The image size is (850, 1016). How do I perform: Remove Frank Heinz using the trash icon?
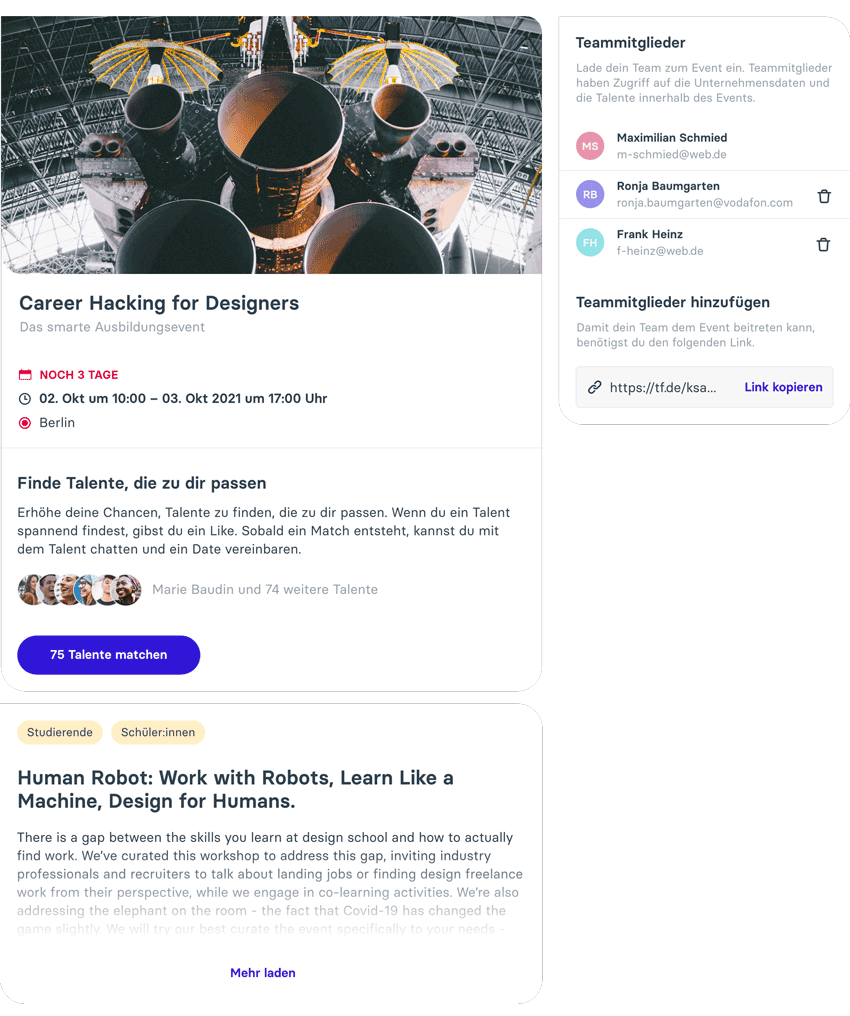click(x=823, y=244)
